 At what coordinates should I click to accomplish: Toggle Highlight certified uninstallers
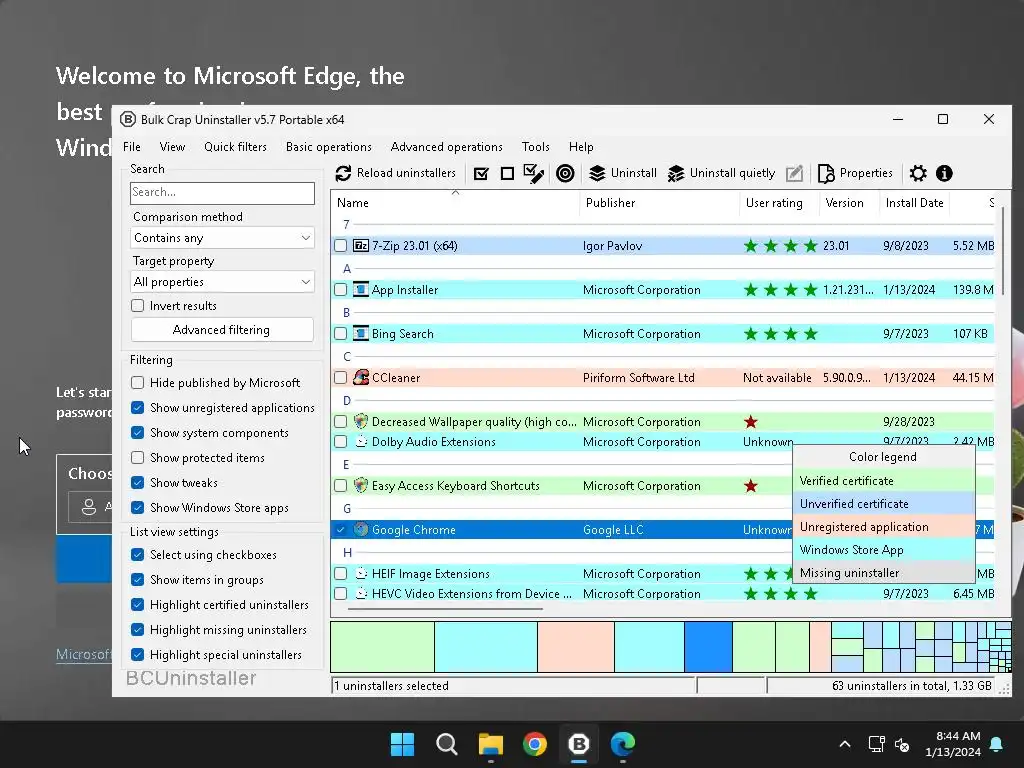137,605
